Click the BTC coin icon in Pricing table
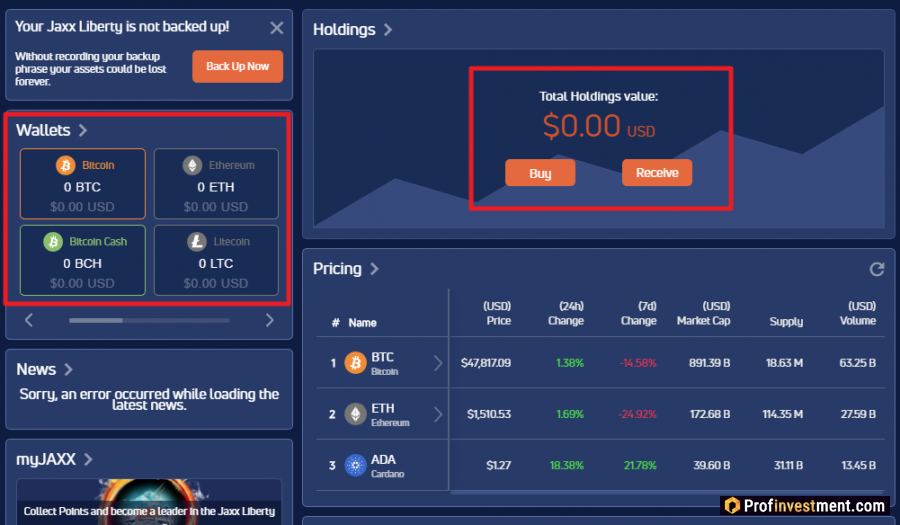The height and width of the screenshot is (525, 900). (355, 363)
